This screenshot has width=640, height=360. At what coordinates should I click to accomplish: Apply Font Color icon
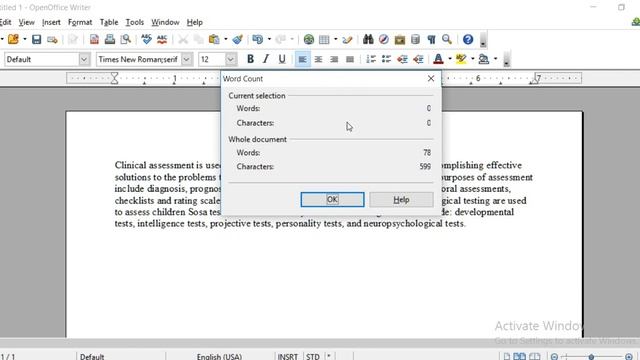point(438,59)
